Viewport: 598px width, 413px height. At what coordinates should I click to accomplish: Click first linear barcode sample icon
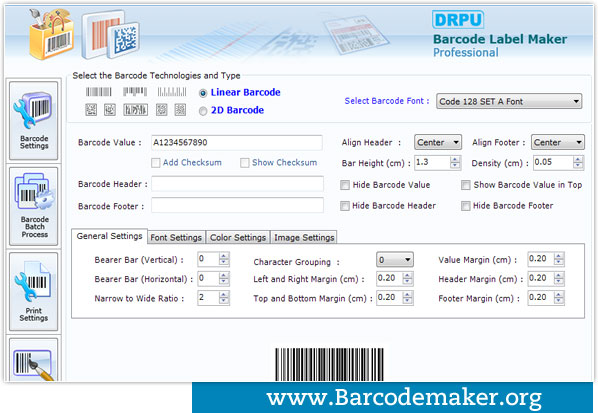coord(98,92)
